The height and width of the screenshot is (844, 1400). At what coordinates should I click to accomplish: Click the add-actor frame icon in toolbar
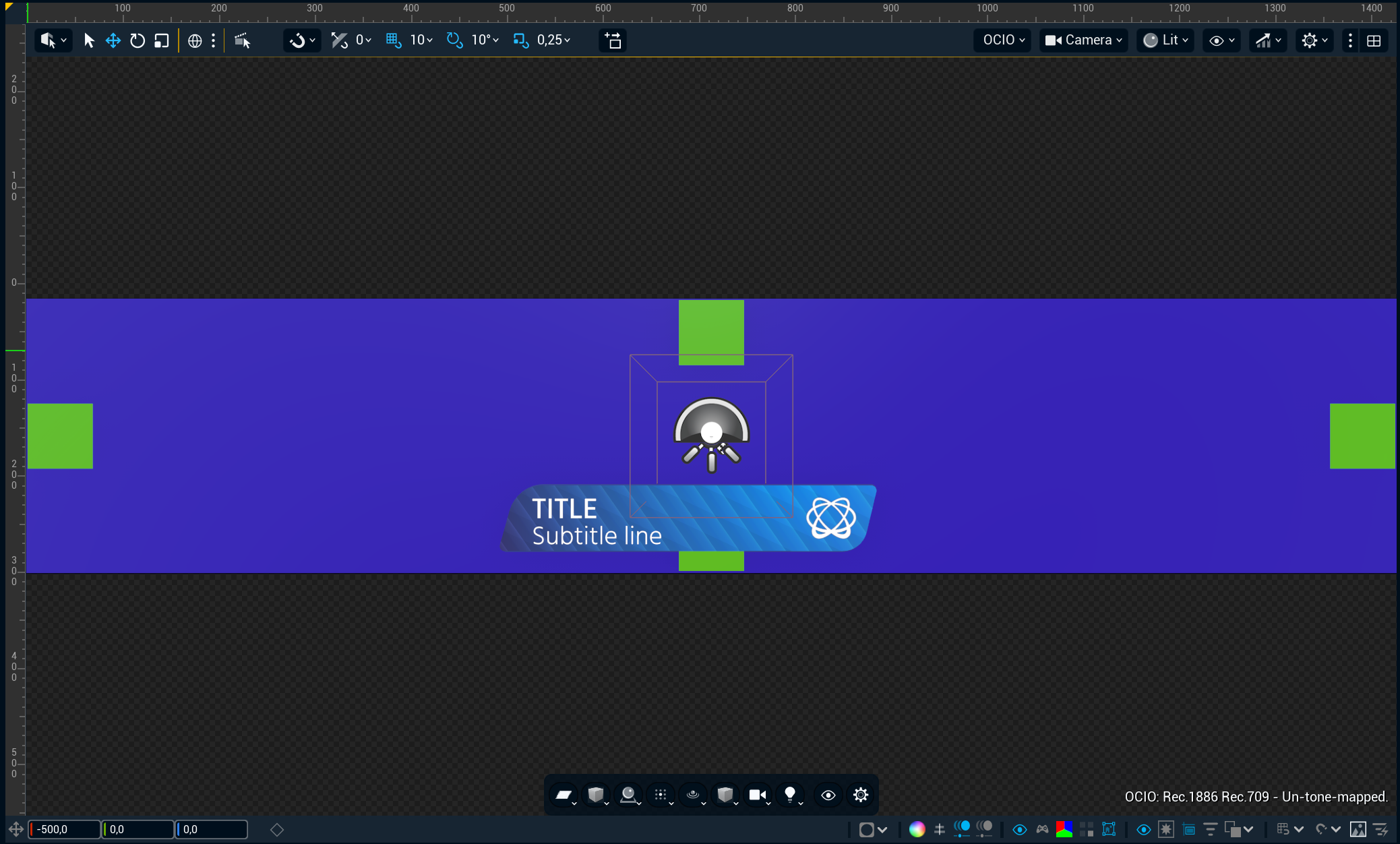pyautogui.click(x=613, y=40)
